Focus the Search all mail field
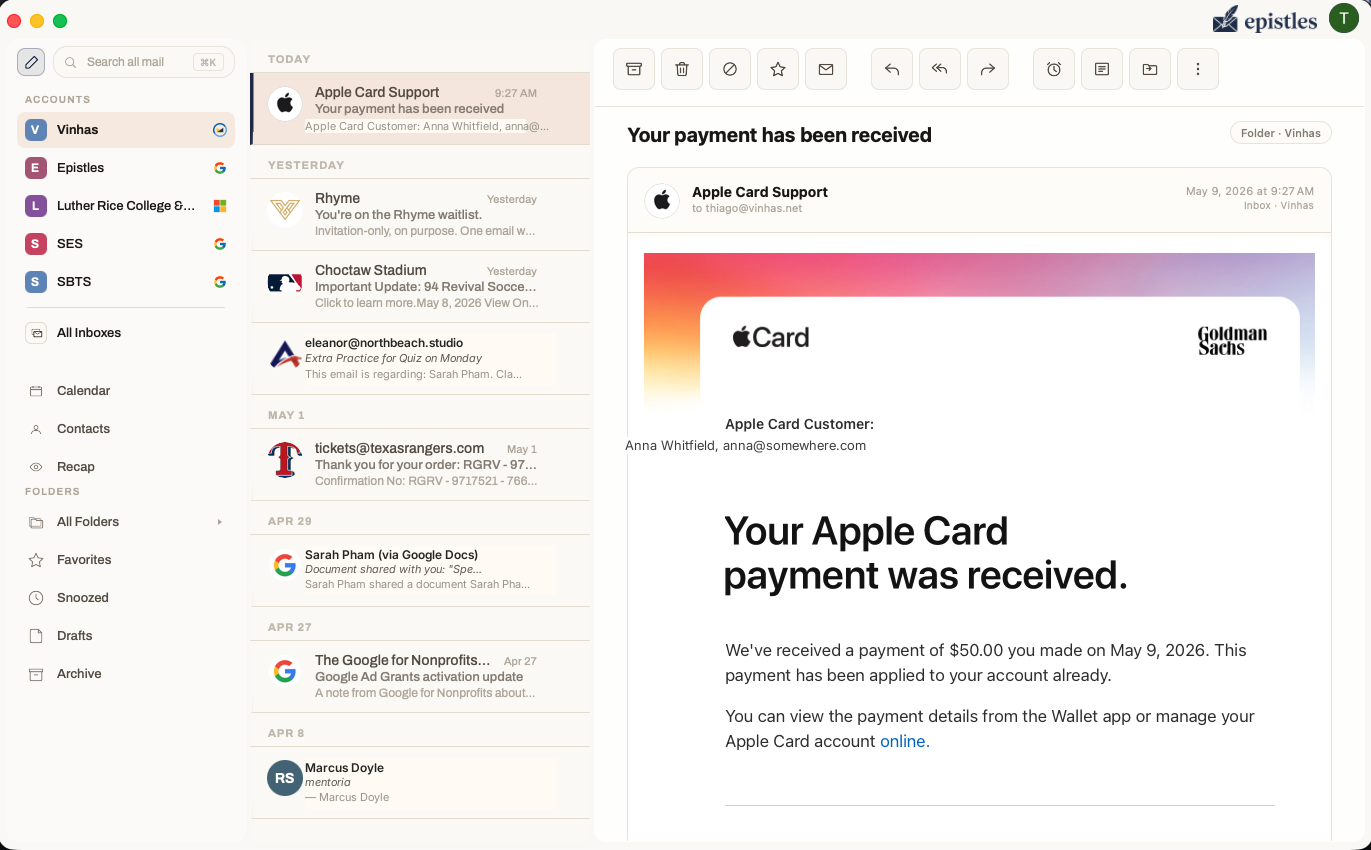The width and height of the screenshot is (1371, 850). [x=144, y=62]
